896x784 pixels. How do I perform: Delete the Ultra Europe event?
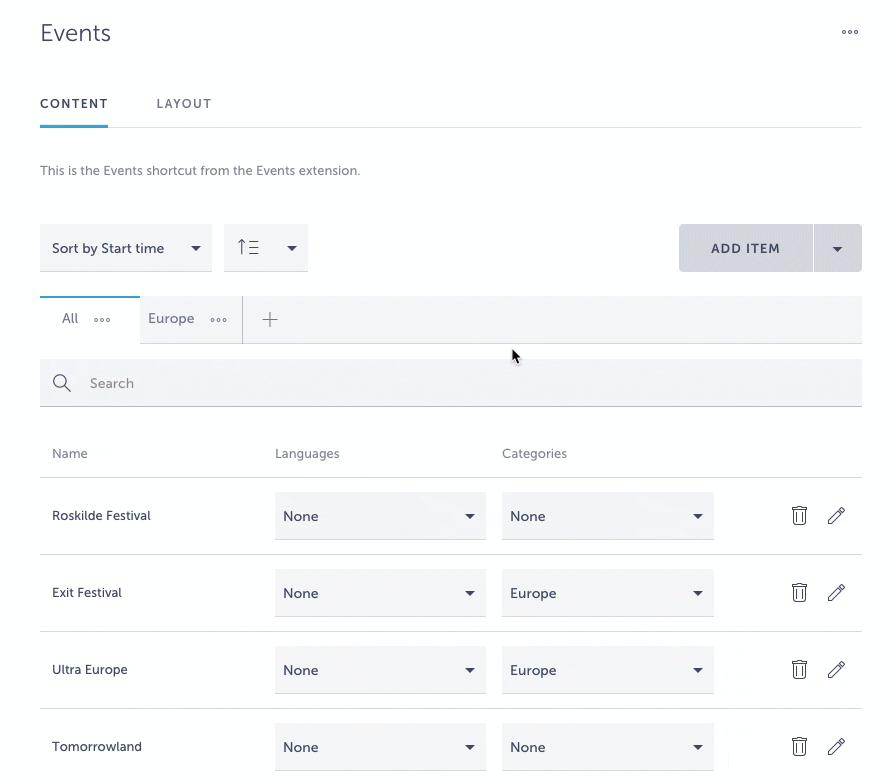[x=799, y=669]
